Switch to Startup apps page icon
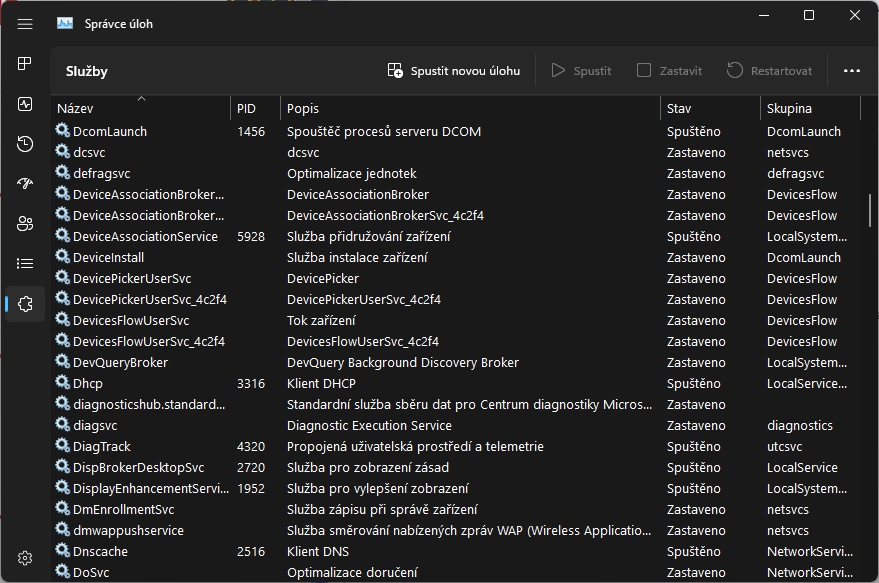The width and height of the screenshot is (879, 583). [25, 184]
